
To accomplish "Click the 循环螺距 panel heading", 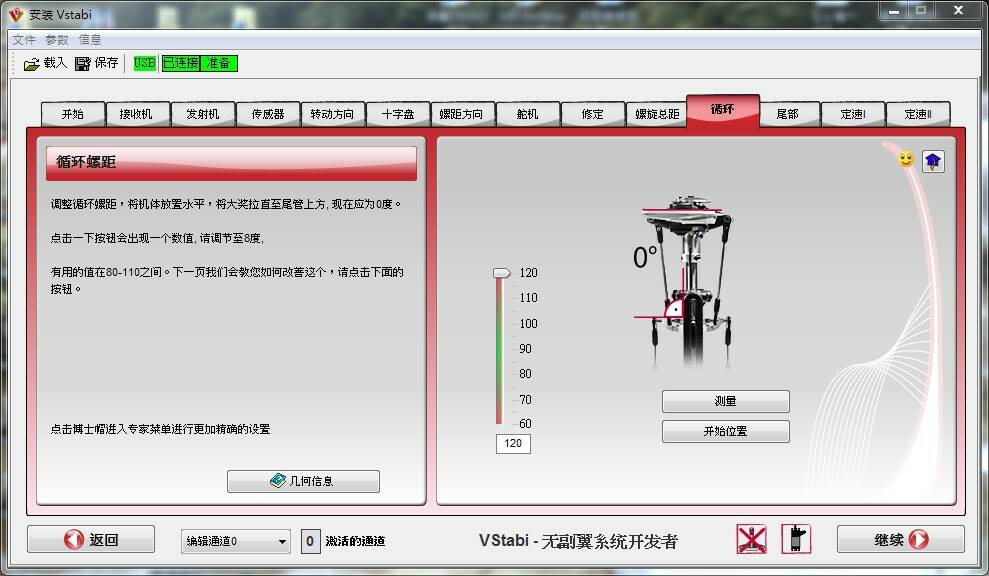I will click(86, 162).
